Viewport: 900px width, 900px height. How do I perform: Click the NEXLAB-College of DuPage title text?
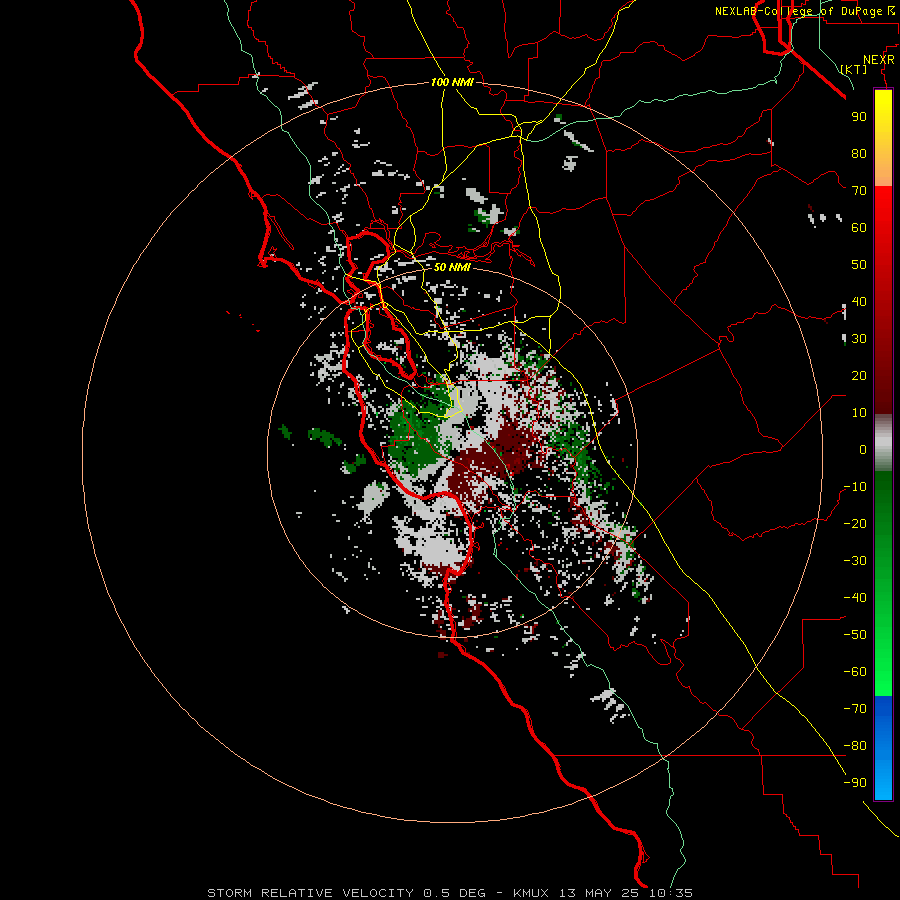[x=805, y=11]
